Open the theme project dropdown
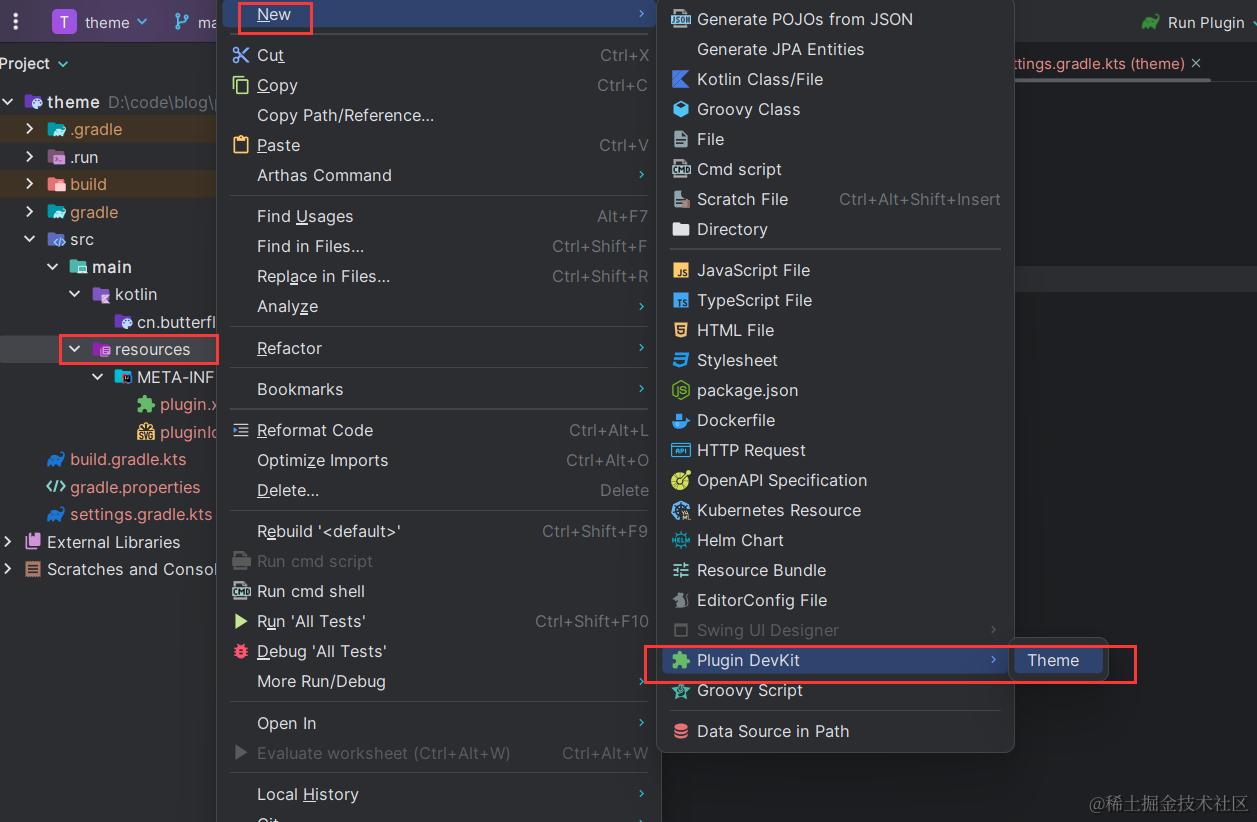Image resolution: width=1257 pixels, height=822 pixels. (x=100, y=22)
